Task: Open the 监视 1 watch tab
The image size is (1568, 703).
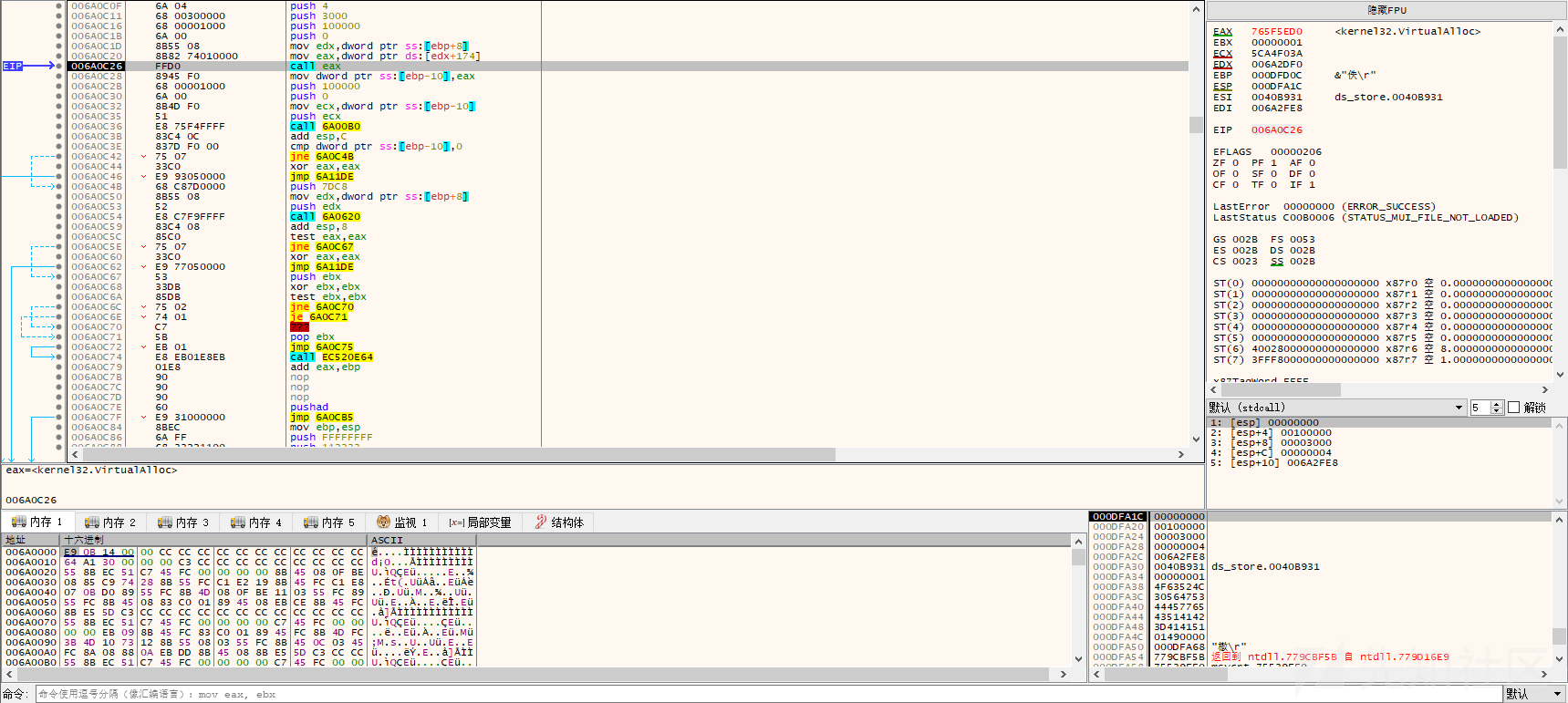Action: (402, 522)
